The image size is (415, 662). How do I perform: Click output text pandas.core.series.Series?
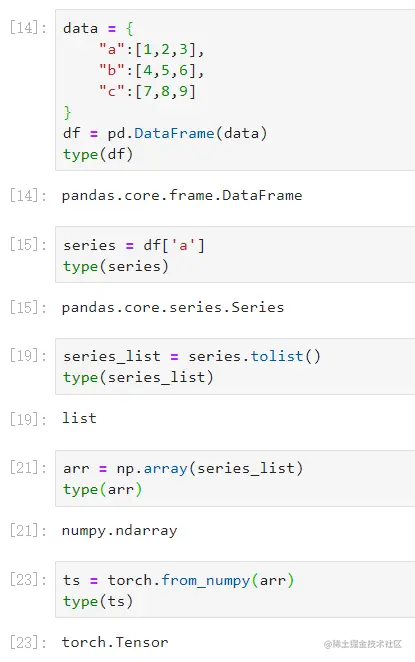pos(173,307)
